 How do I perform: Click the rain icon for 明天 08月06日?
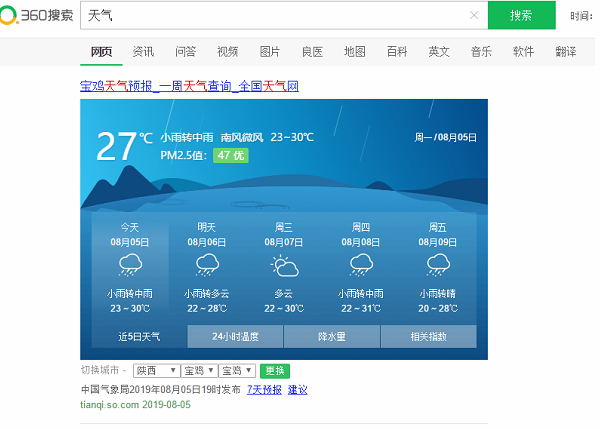pos(207,266)
